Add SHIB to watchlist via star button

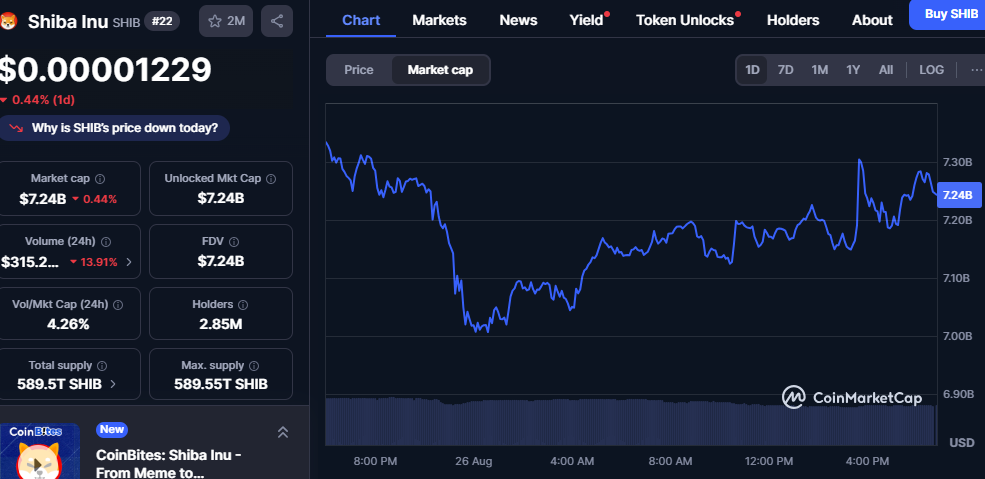(226, 21)
